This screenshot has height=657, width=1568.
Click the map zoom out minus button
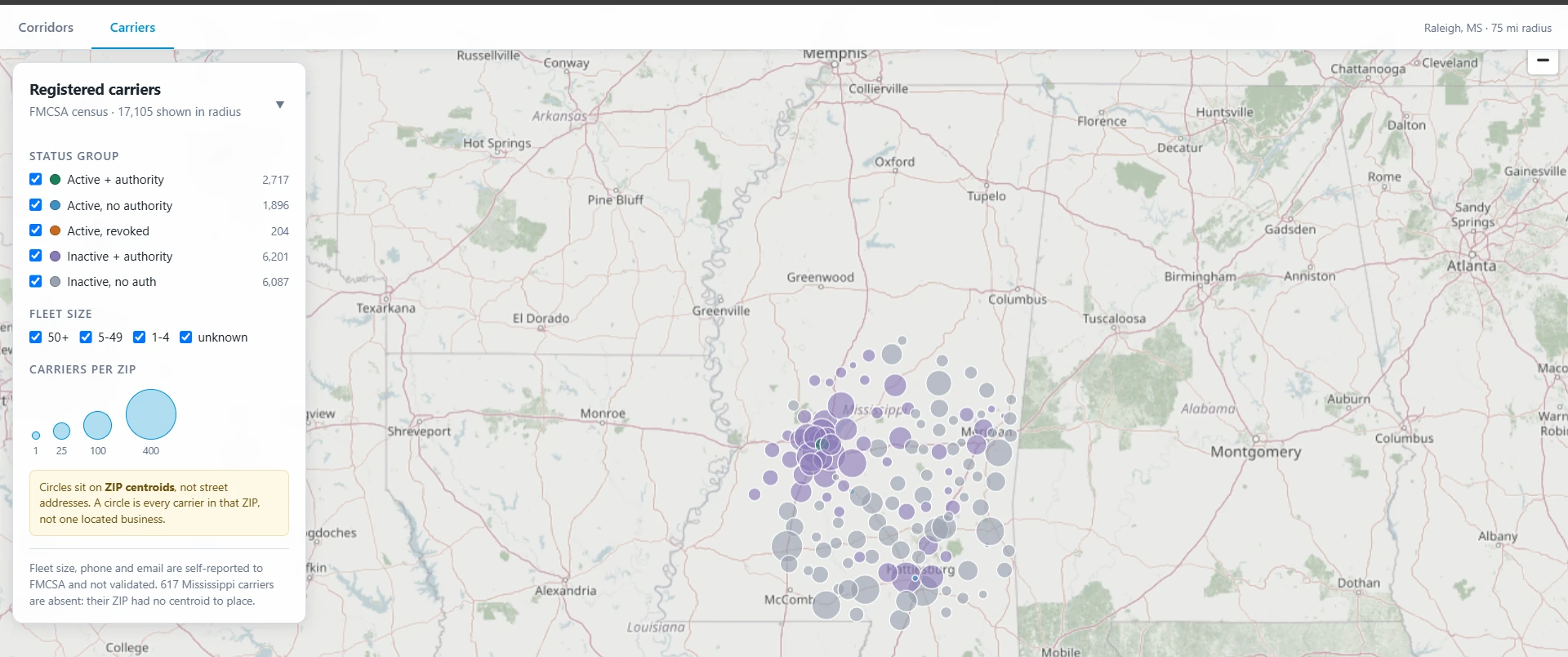[x=1543, y=60]
